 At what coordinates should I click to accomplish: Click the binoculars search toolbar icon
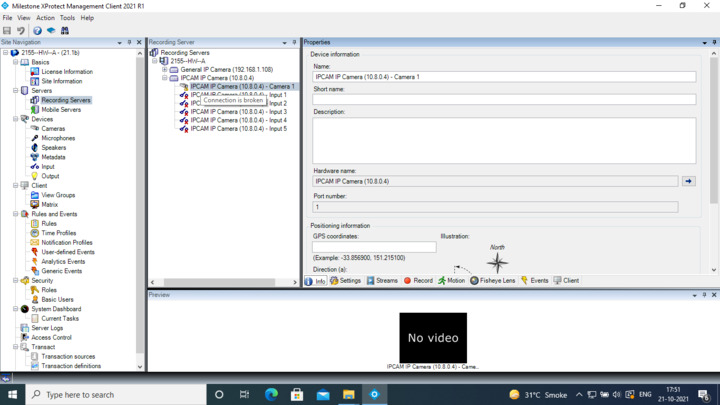point(65,31)
